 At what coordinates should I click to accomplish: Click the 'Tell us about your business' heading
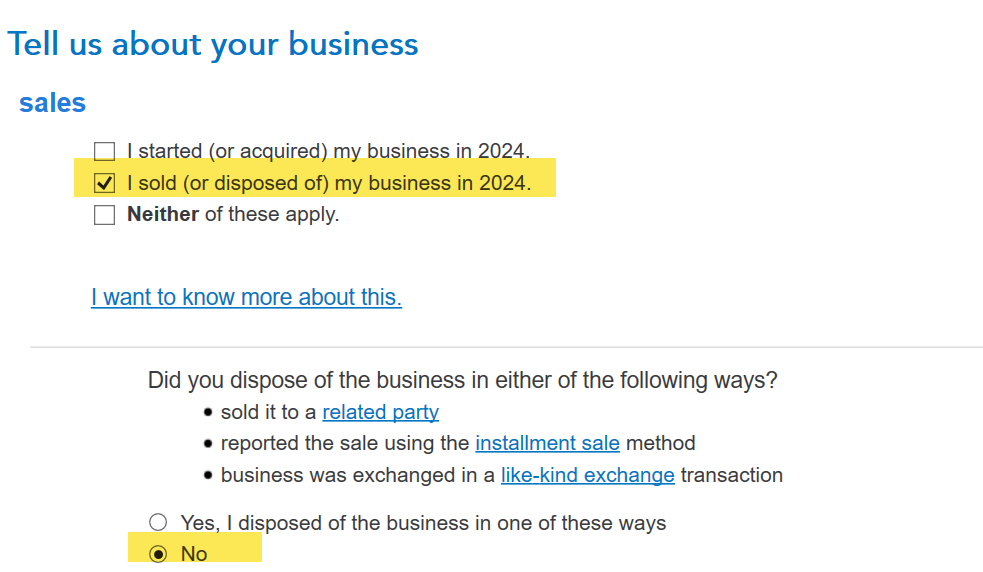213,44
